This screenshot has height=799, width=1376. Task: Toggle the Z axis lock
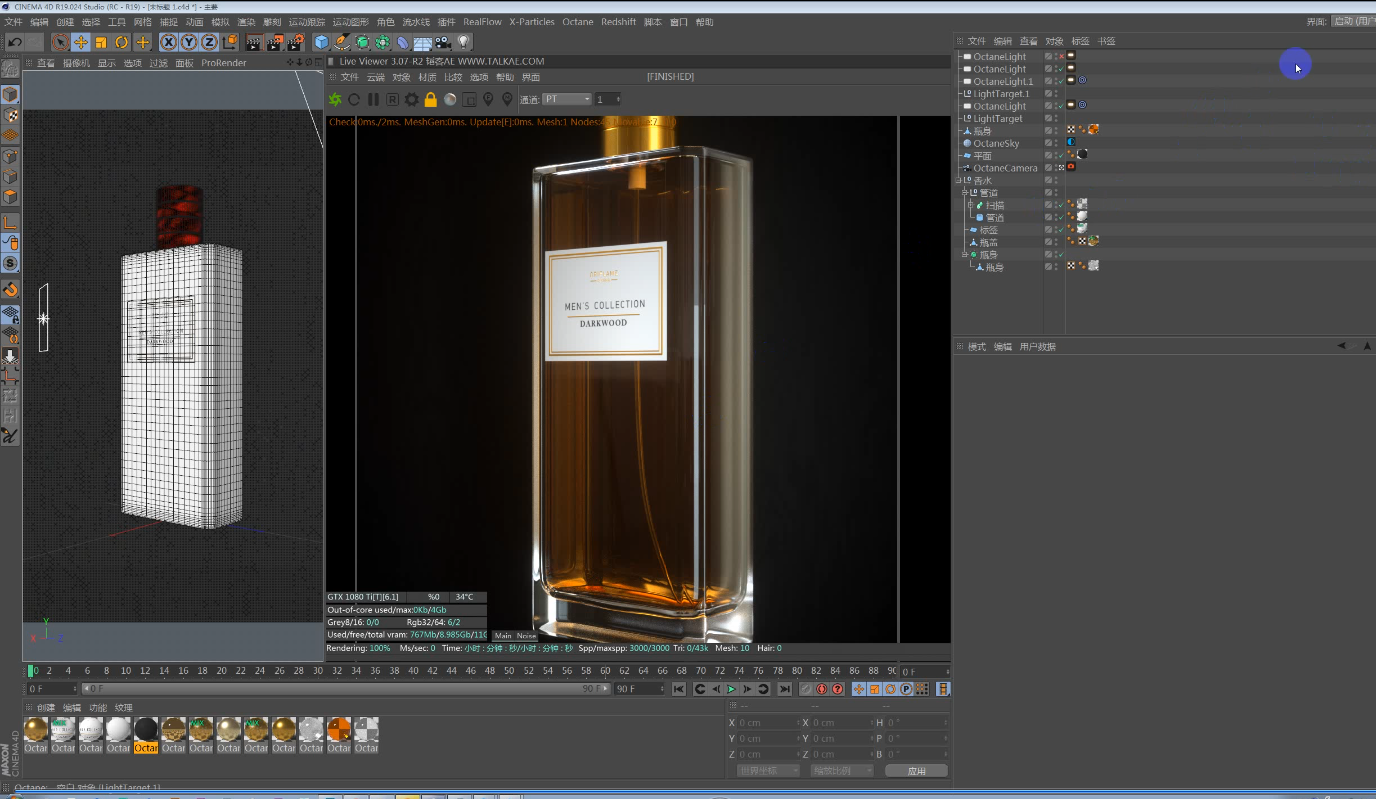tap(208, 42)
